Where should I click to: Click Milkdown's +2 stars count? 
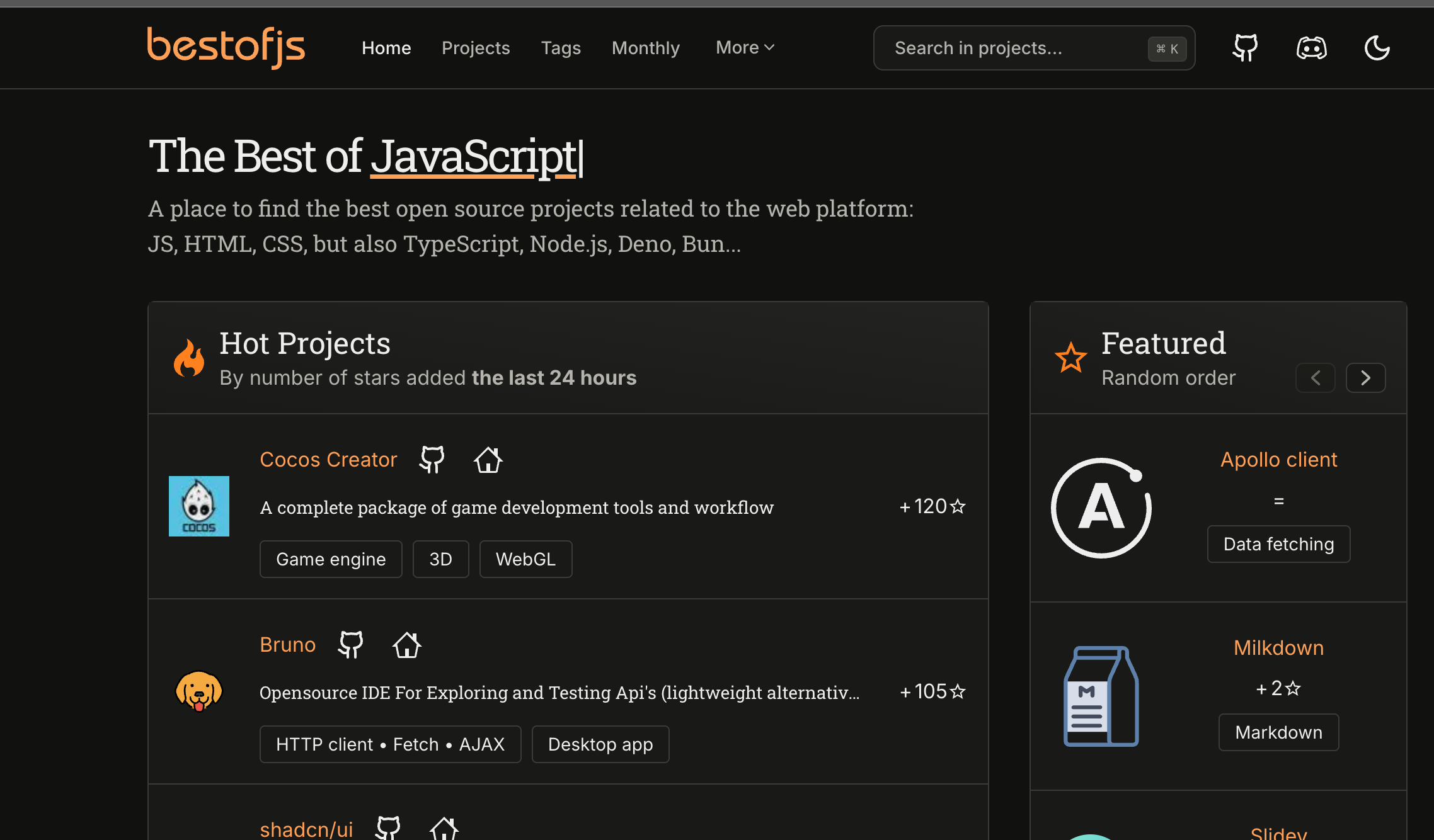(1278, 688)
